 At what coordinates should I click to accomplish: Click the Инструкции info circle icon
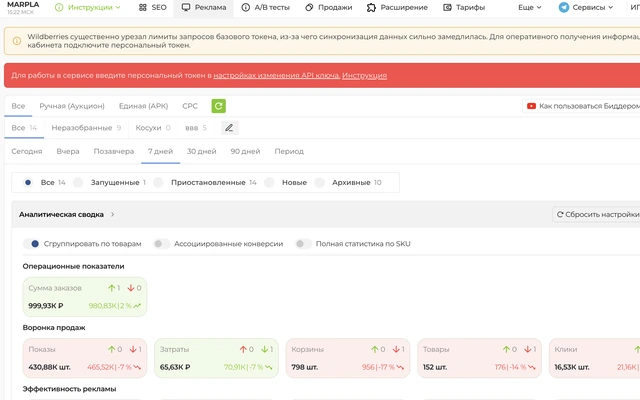59,7
